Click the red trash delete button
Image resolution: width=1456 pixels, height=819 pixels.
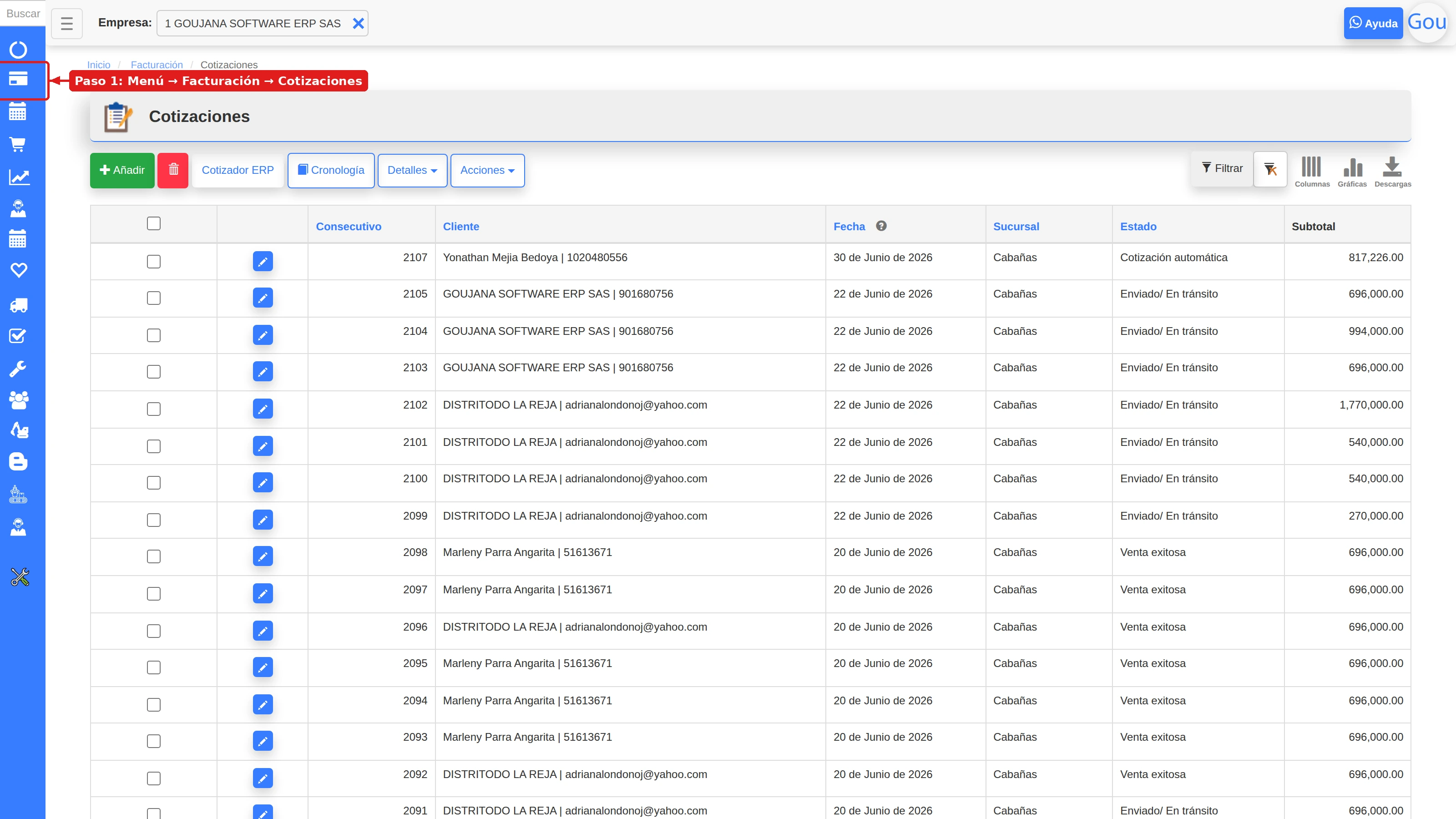[x=173, y=170]
